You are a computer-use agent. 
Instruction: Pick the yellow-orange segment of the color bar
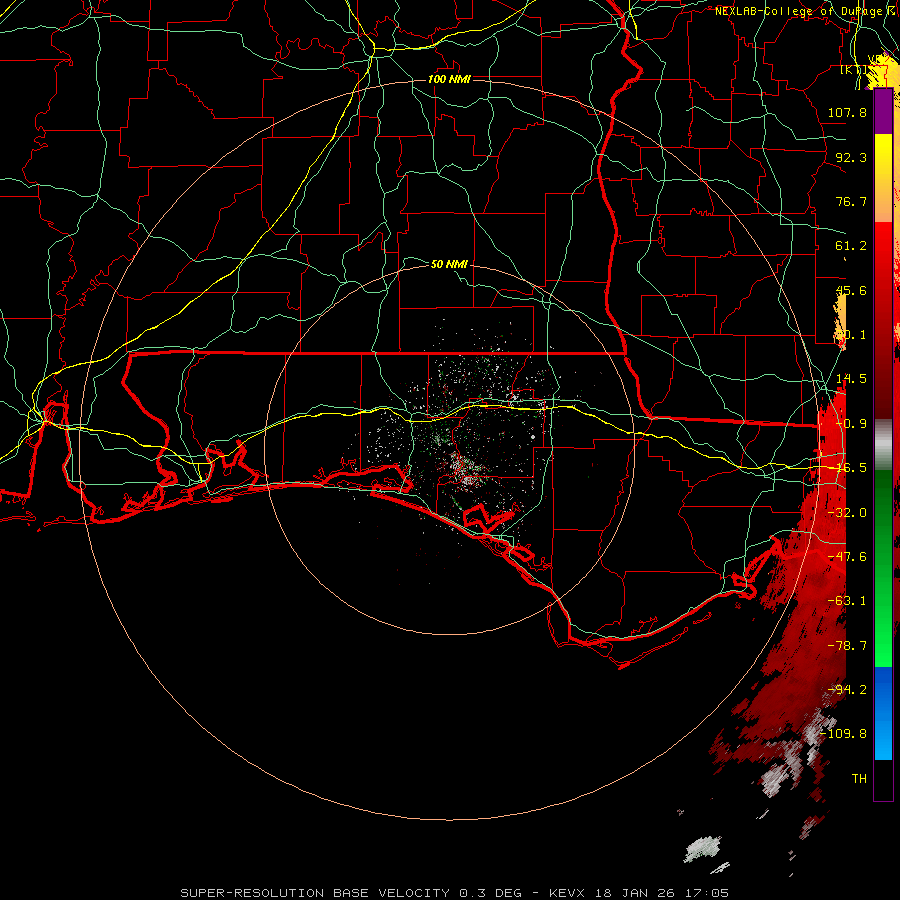[883, 178]
